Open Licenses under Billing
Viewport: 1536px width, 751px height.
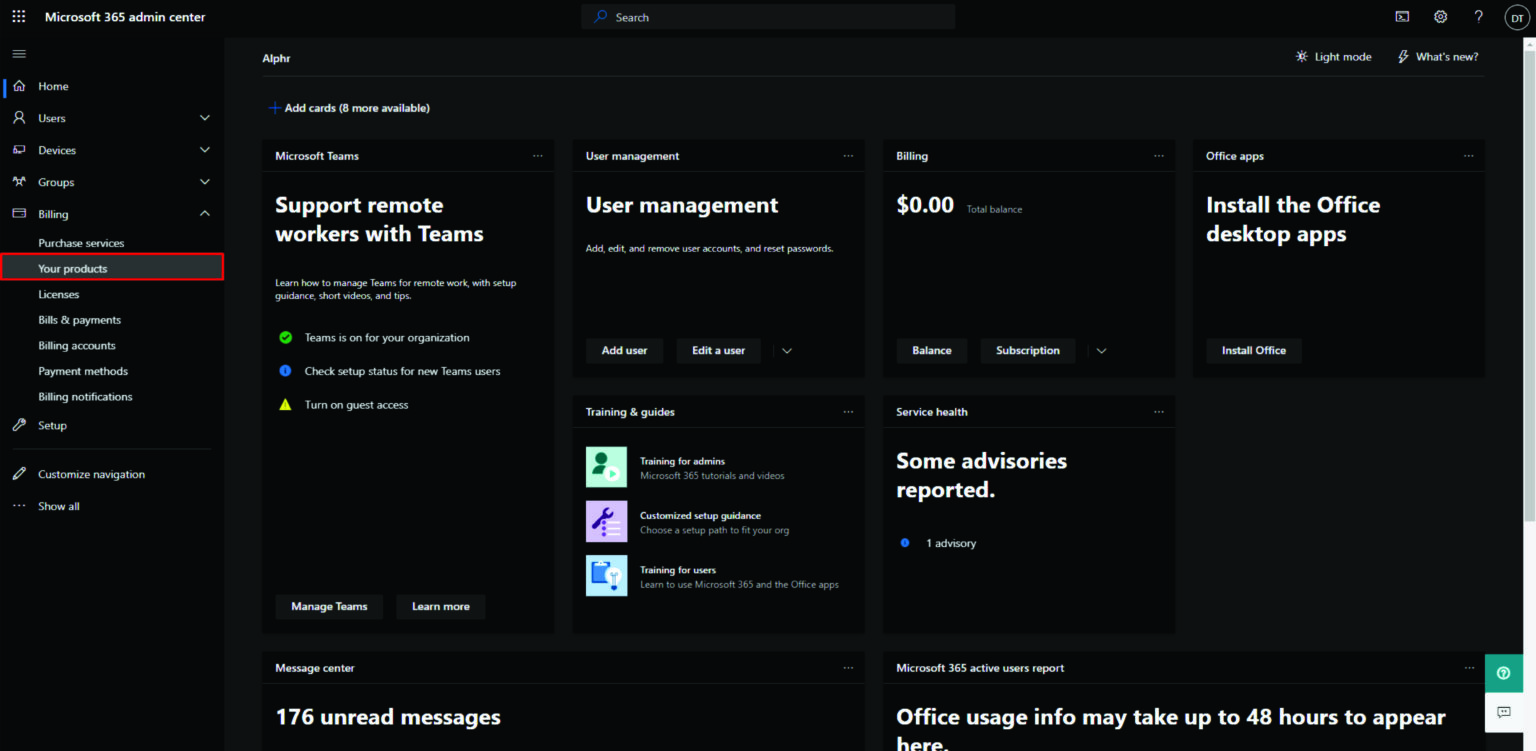(x=58, y=294)
